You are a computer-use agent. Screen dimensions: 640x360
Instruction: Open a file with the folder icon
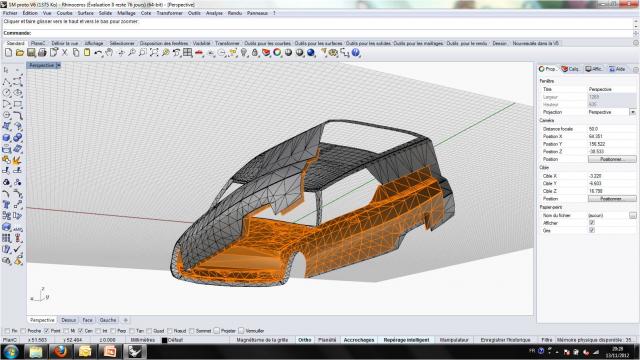[20, 53]
